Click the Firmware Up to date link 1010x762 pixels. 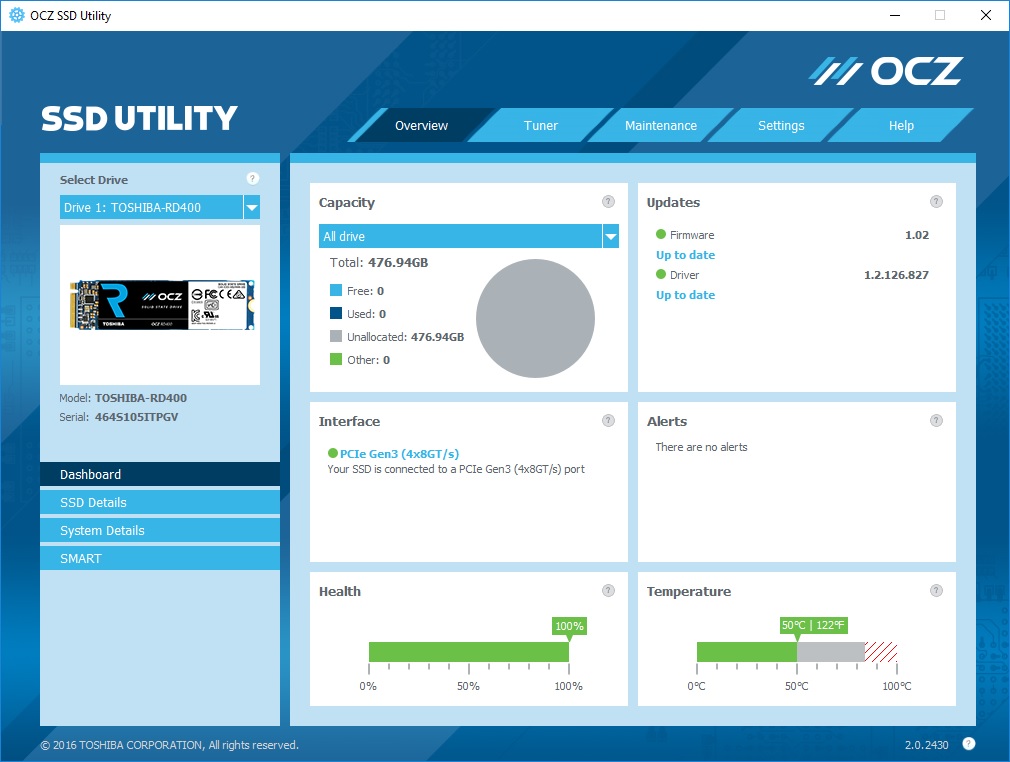click(685, 255)
